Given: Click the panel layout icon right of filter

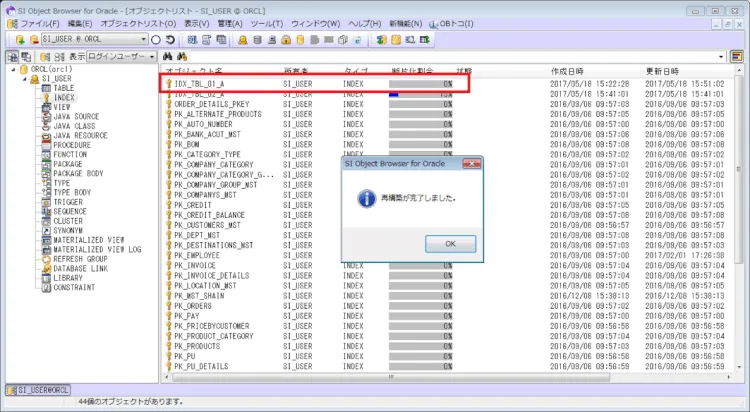Looking at the screenshot, I should click(737, 56).
